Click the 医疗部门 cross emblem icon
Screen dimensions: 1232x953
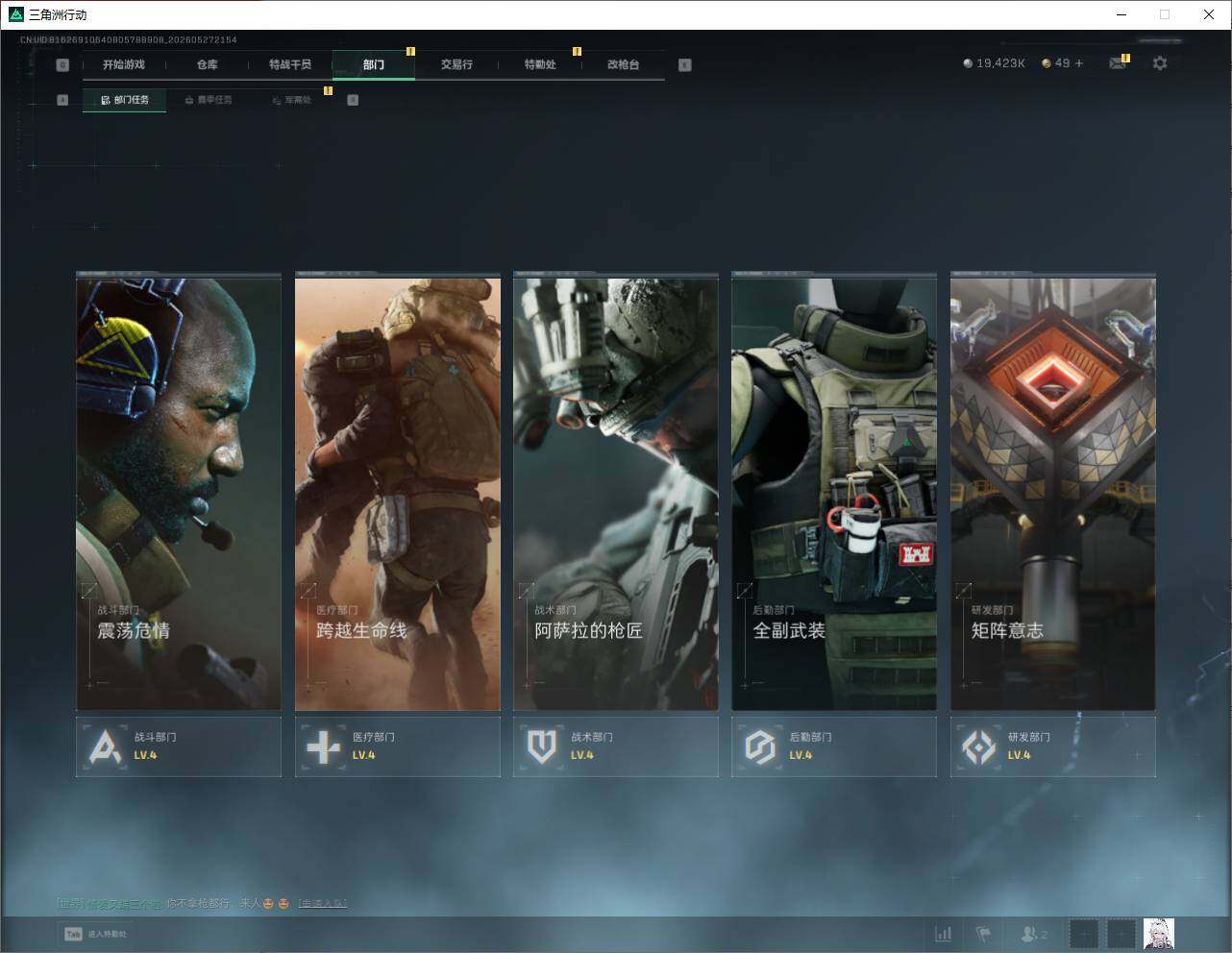click(324, 746)
